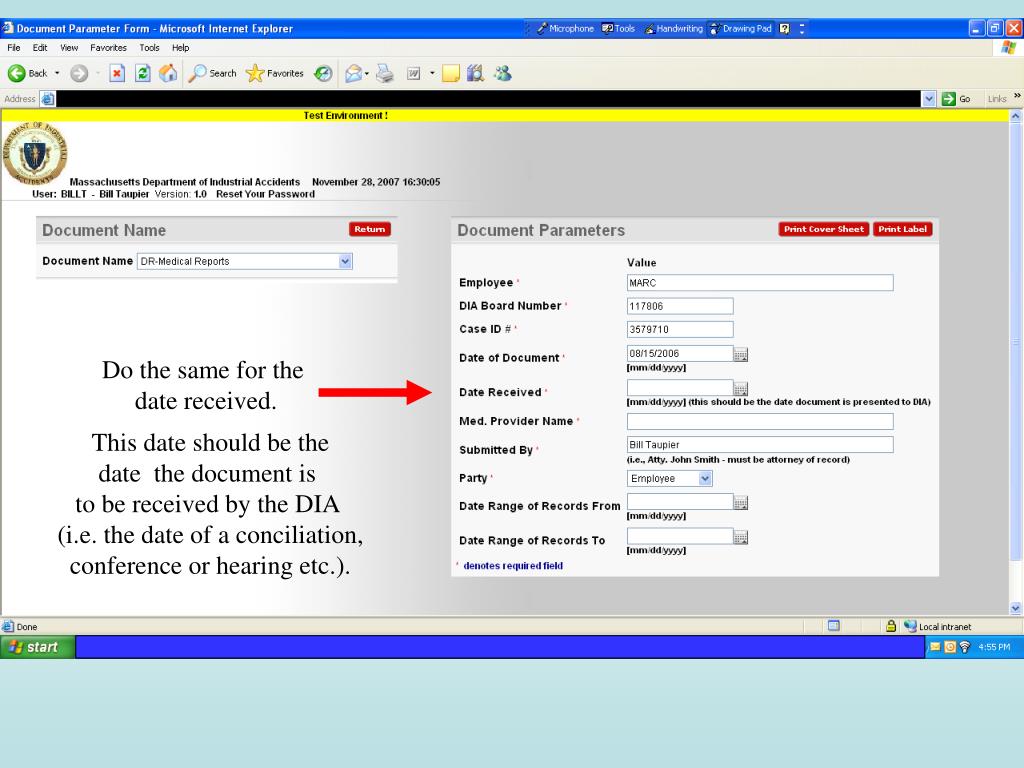Open Search from the browser toolbar
This screenshot has height=768, width=1024.
(212, 73)
